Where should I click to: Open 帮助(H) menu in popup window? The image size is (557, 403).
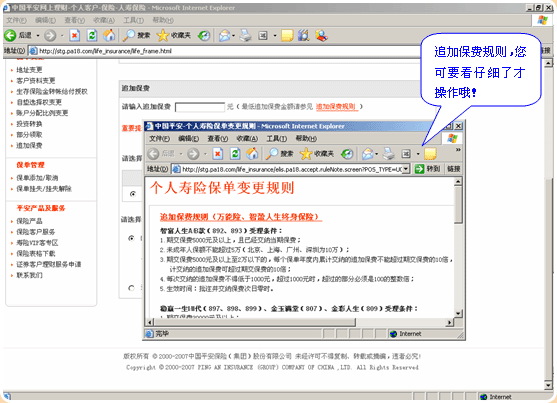coord(306,138)
